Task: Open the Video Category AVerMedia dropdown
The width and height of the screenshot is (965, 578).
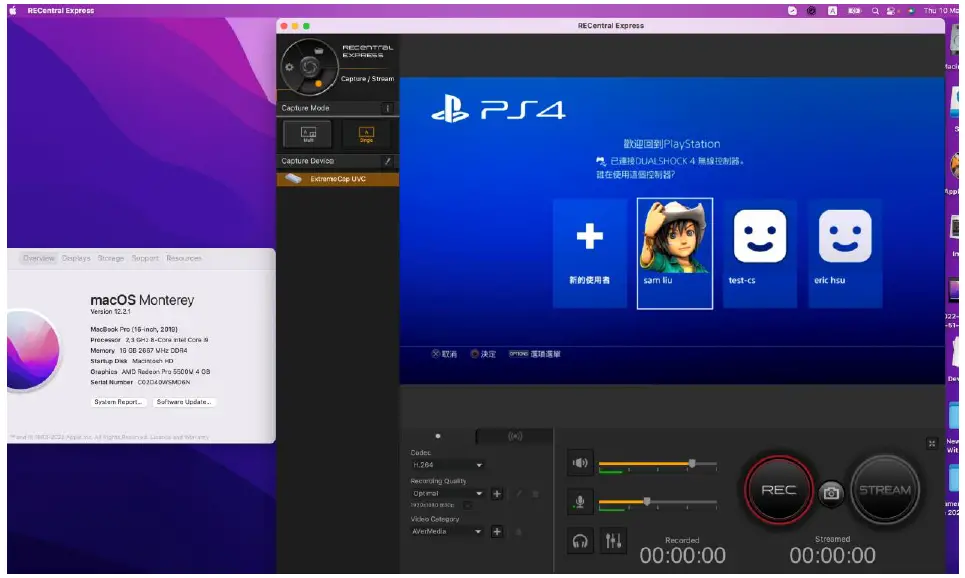Action: click(447, 531)
